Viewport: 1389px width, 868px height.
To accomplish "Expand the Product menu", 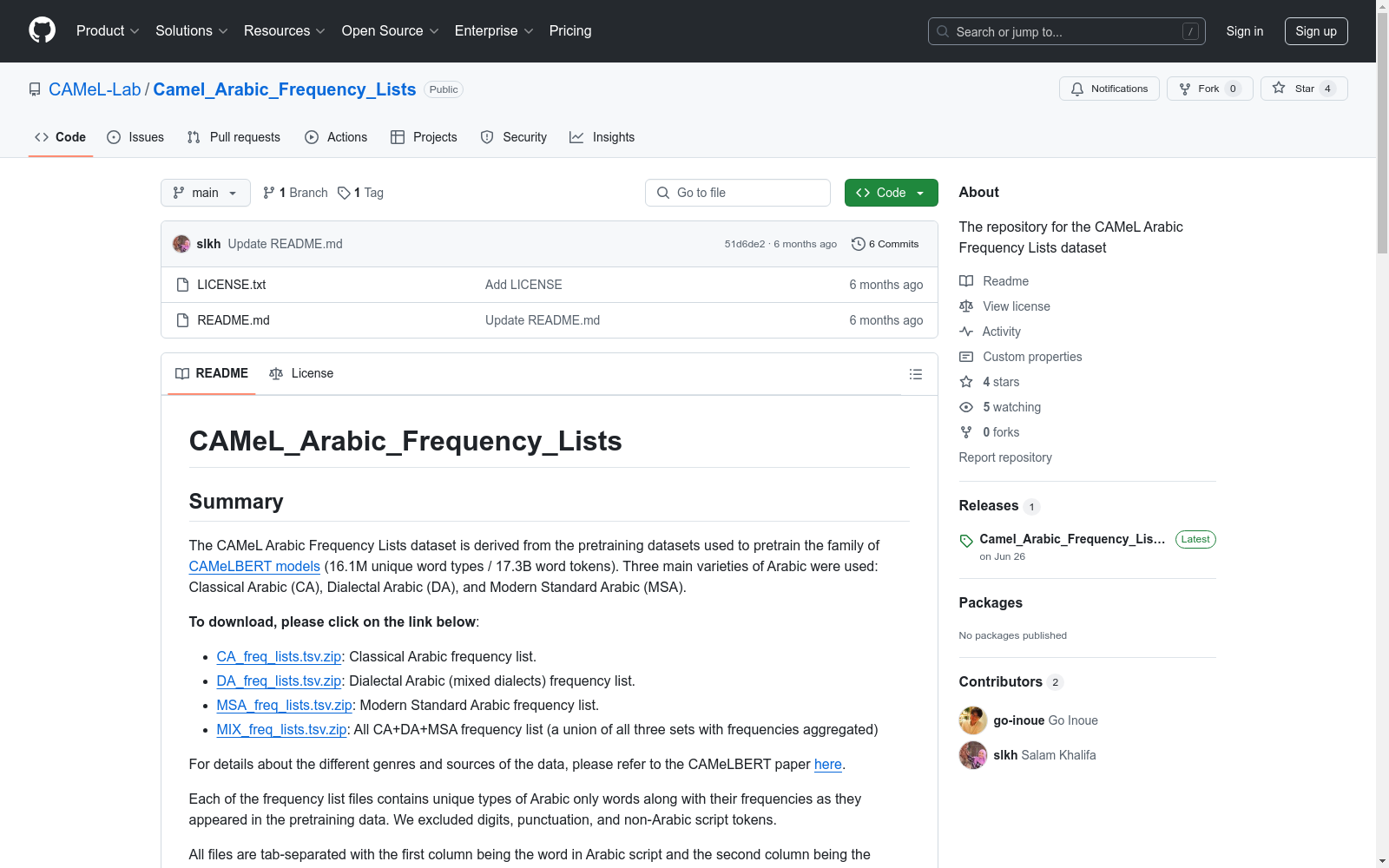I will point(108,30).
